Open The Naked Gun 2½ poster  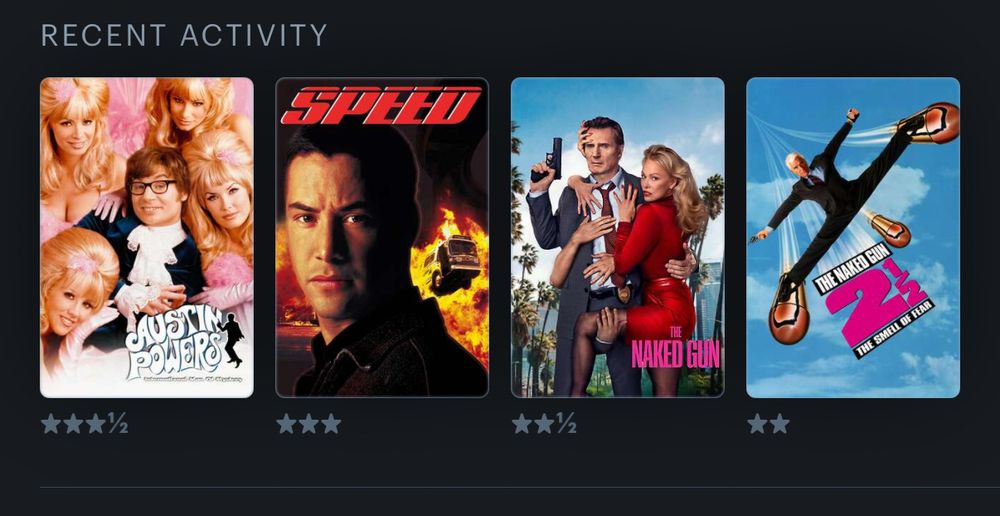pos(853,237)
